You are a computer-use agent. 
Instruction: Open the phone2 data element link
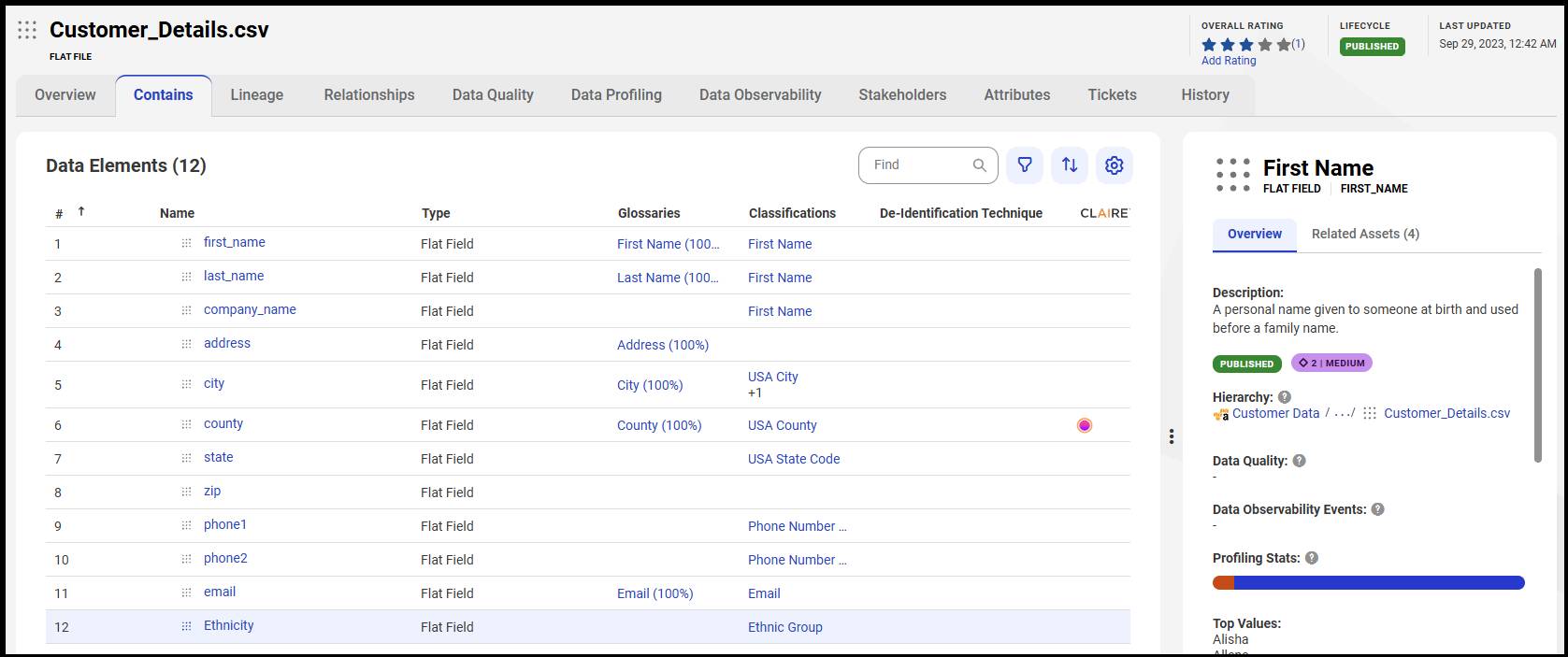(x=225, y=558)
